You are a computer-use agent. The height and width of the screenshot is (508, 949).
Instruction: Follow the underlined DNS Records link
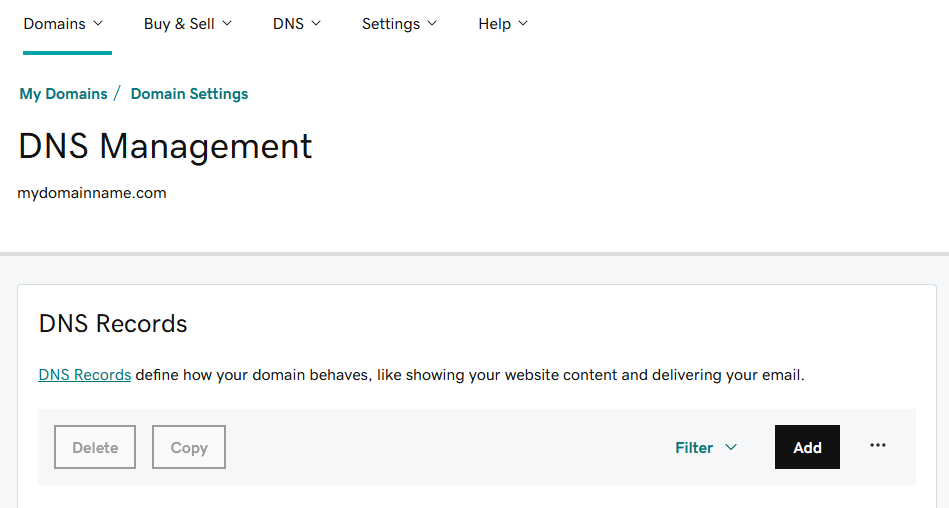(85, 375)
